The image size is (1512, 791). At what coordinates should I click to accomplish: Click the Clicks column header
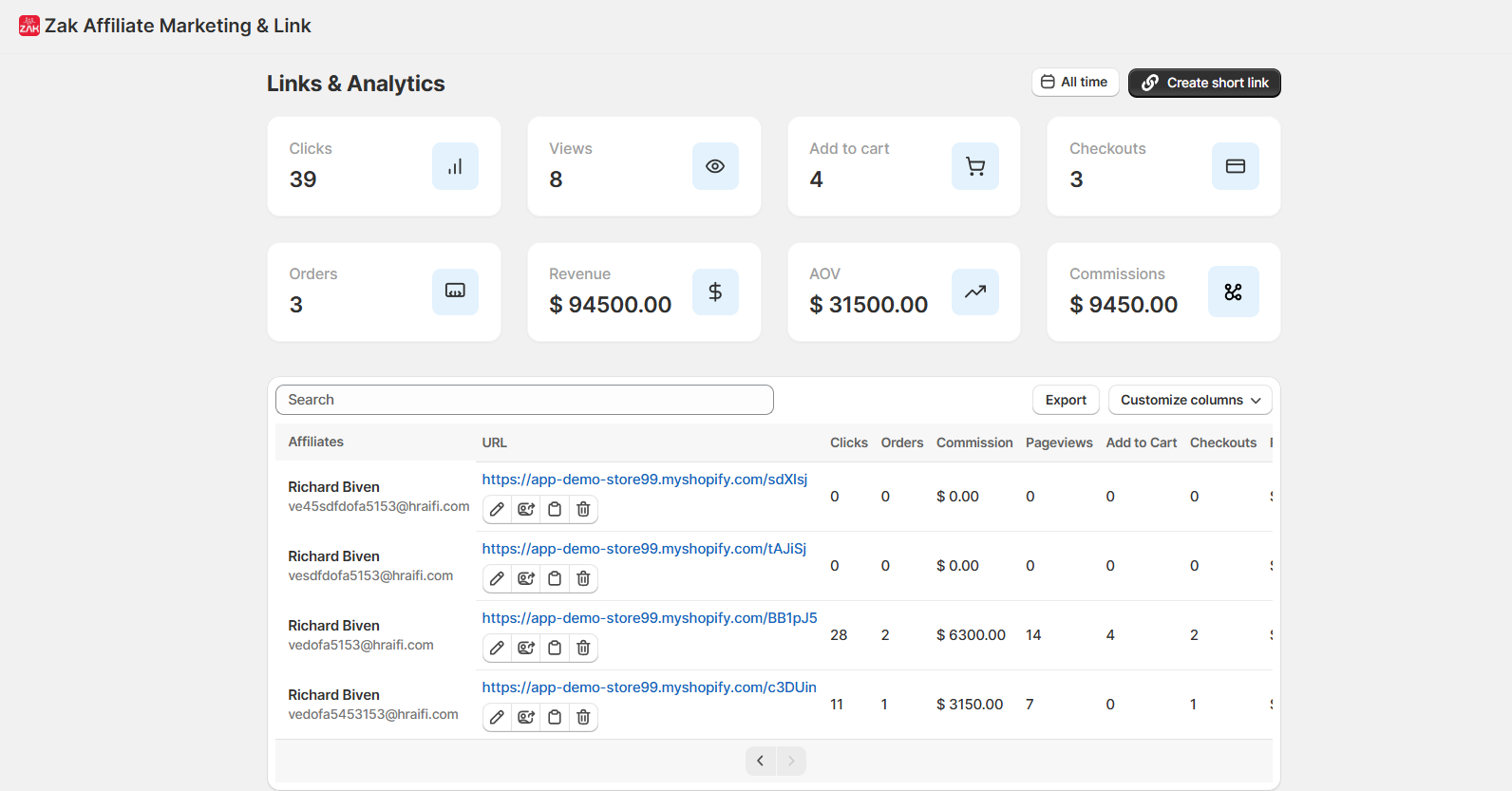pyautogui.click(x=849, y=443)
